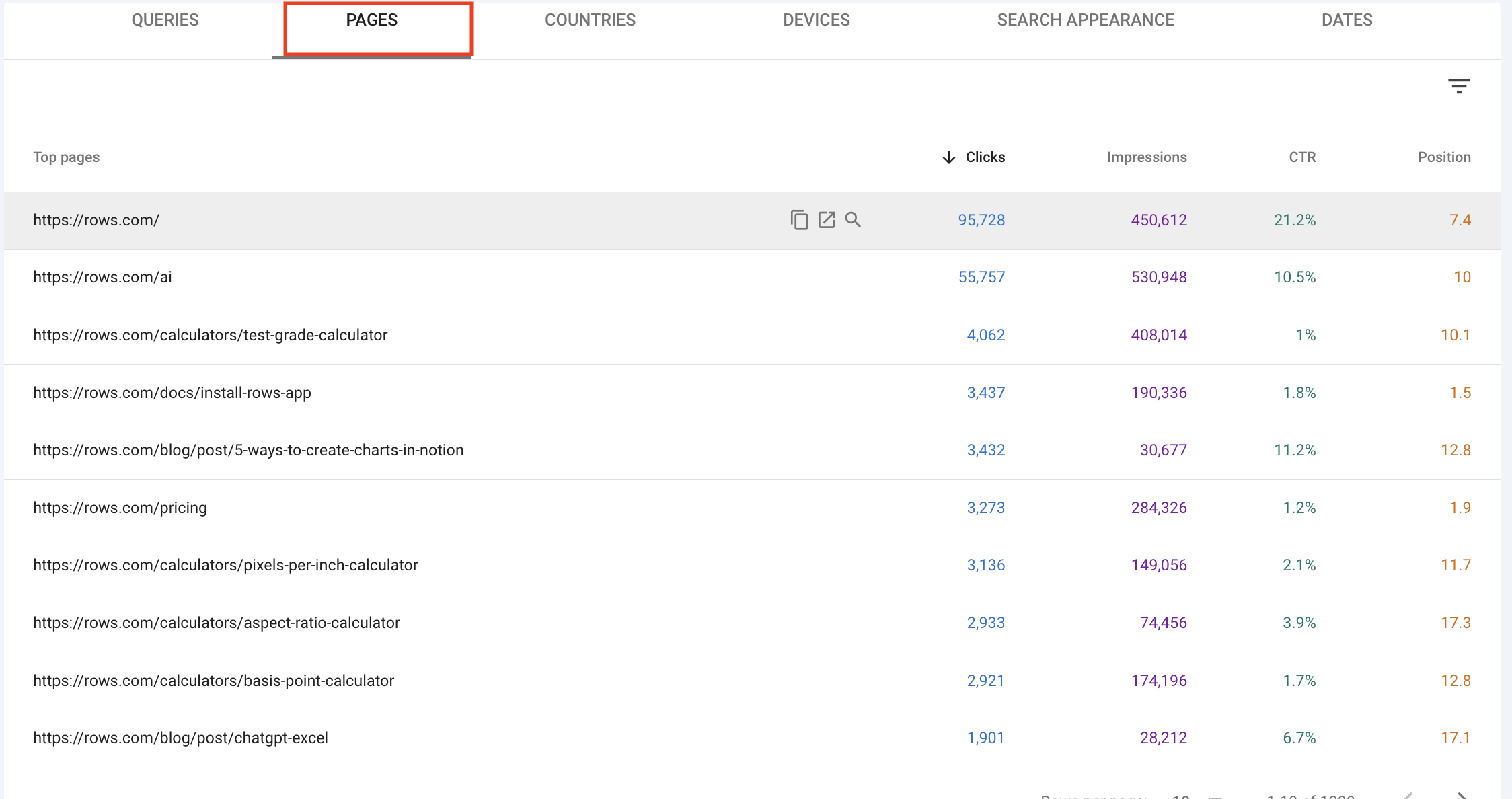This screenshot has height=799, width=1512.
Task: Open the Countries tab
Action: (x=590, y=20)
